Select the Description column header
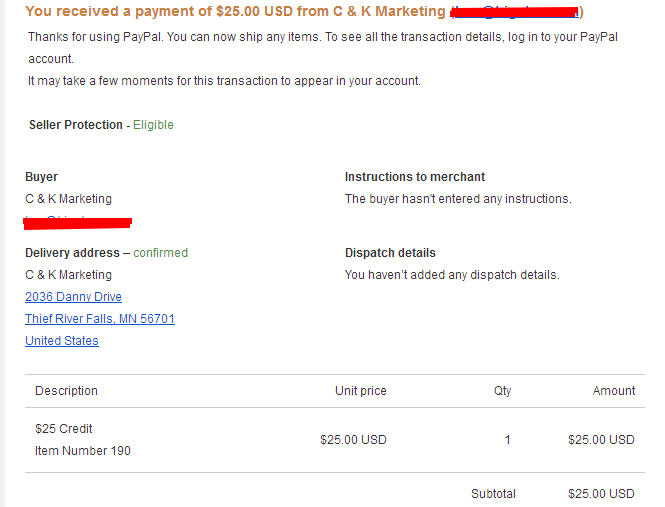Image resolution: width=665 pixels, height=507 pixels. (x=66, y=391)
